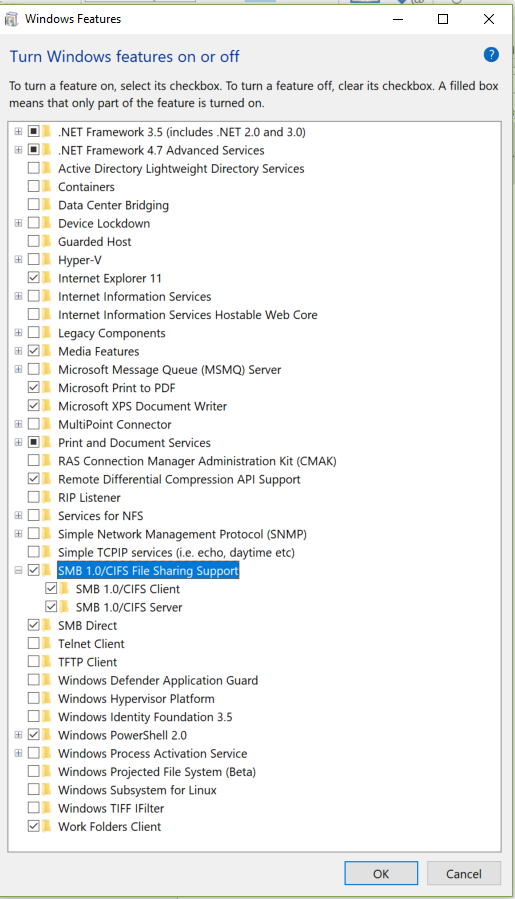Expand .NET Framework 3.5 node
The height and width of the screenshot is (899, 515).
point(18,132)
